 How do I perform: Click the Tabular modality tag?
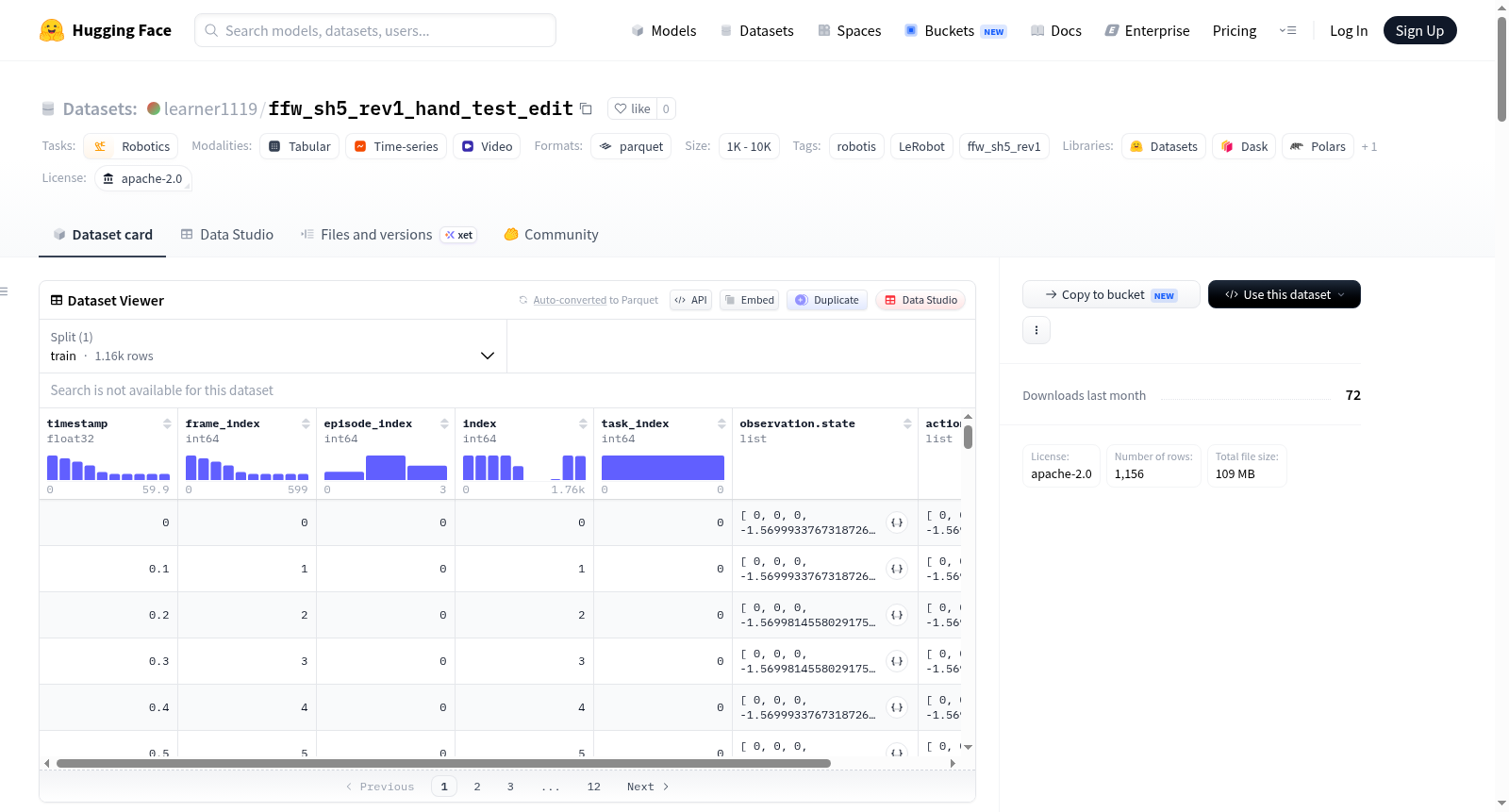pyautogui.click(x=300, y=146)
